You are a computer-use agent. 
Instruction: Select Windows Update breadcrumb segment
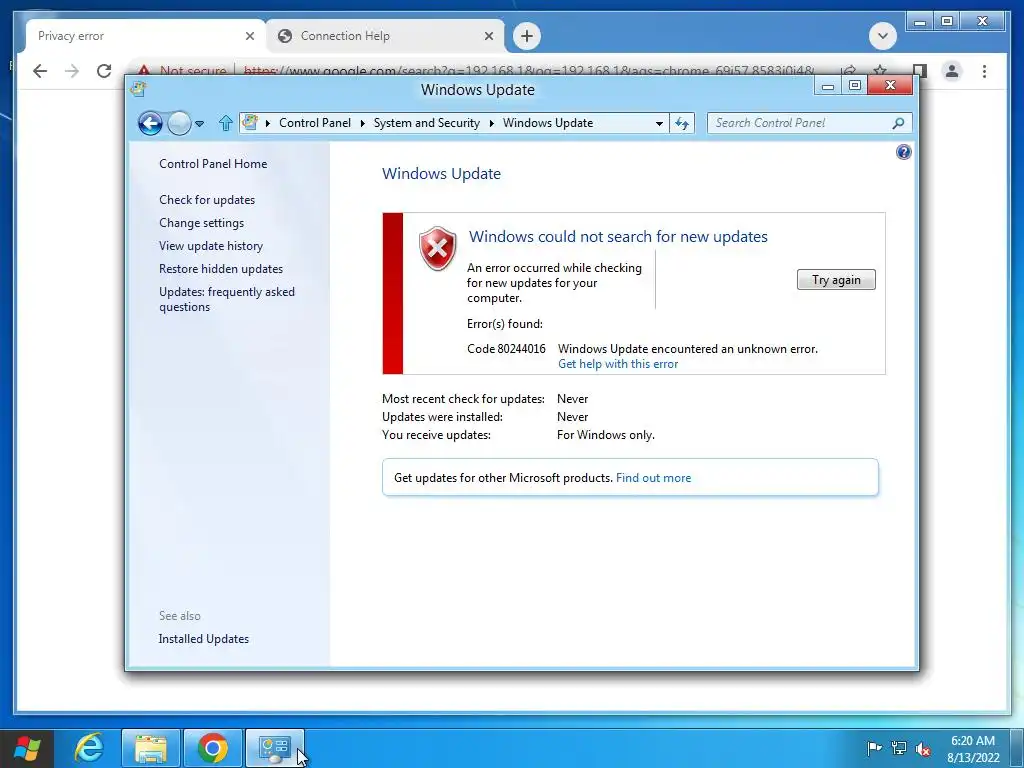(548, 123)
